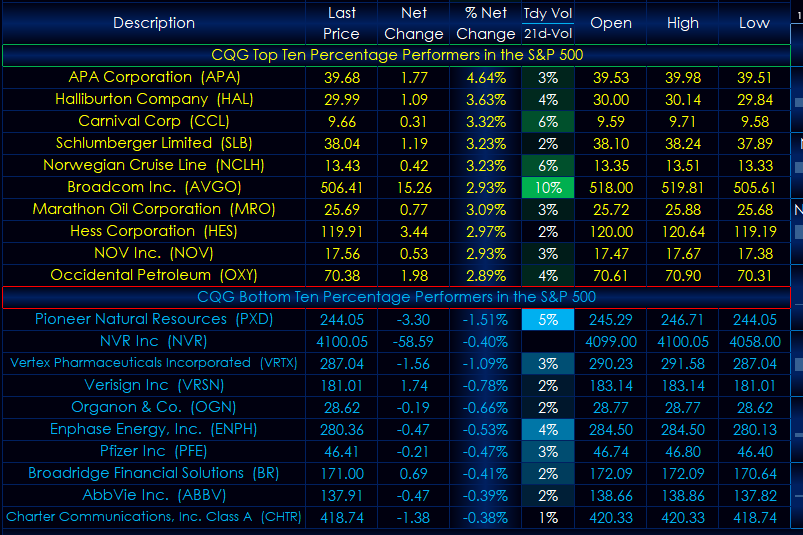This screenshot has height=535, width=803.
Task: Select Carnival Corp (CCL) row
Action: [x=397, y=122]
